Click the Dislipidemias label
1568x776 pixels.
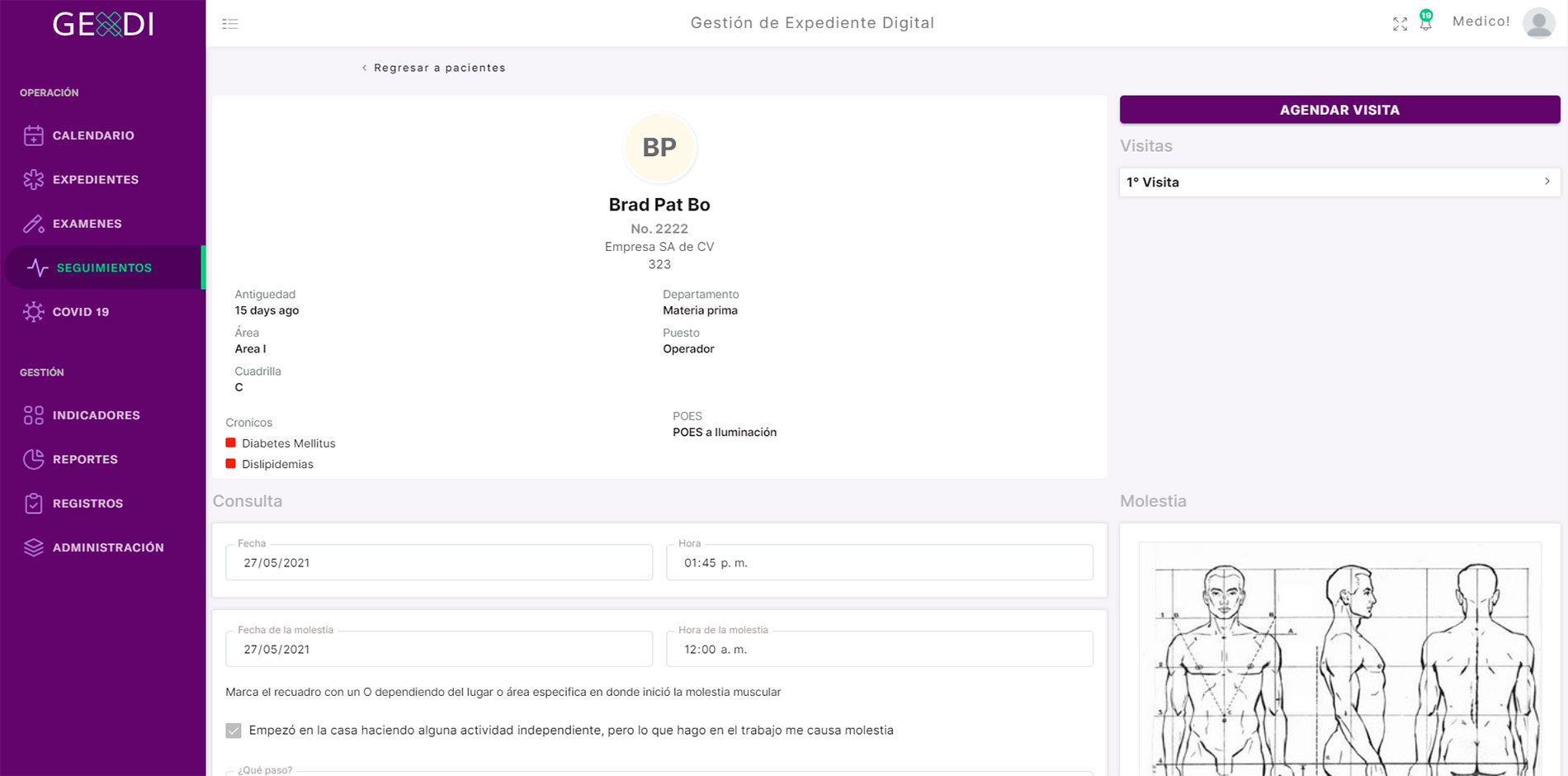278,464
